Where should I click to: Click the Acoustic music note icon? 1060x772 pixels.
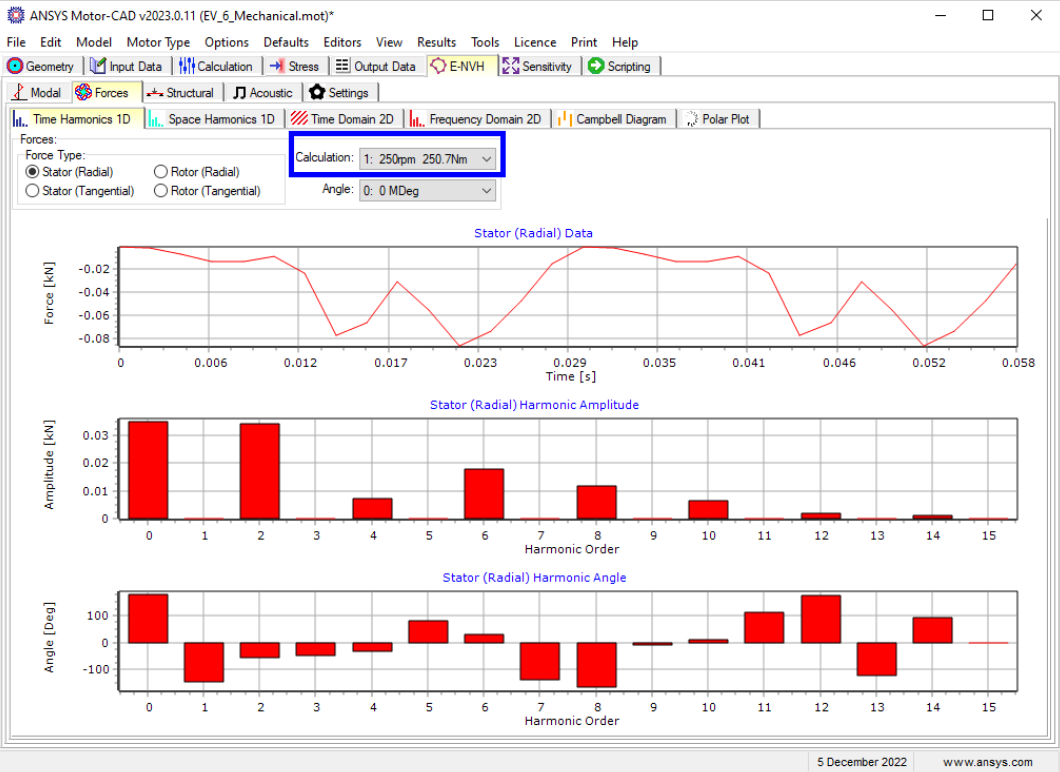point(239,93)
